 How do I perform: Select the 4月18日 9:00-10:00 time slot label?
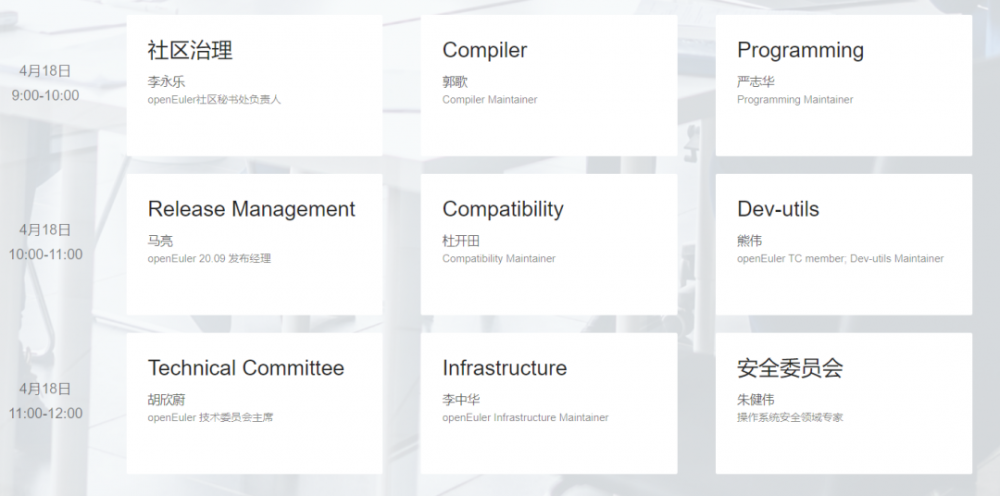point(45,83)
